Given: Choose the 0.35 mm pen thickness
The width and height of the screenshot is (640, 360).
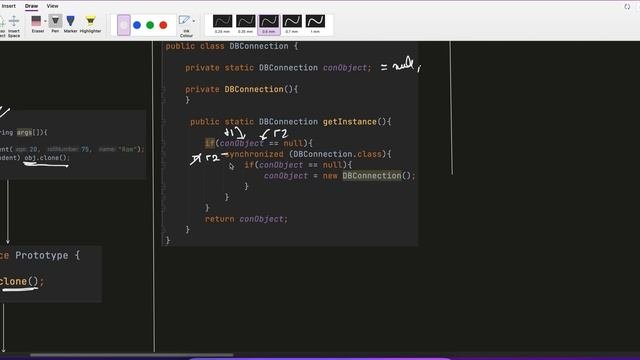Looking at the screenshot, I should (246, 24).
